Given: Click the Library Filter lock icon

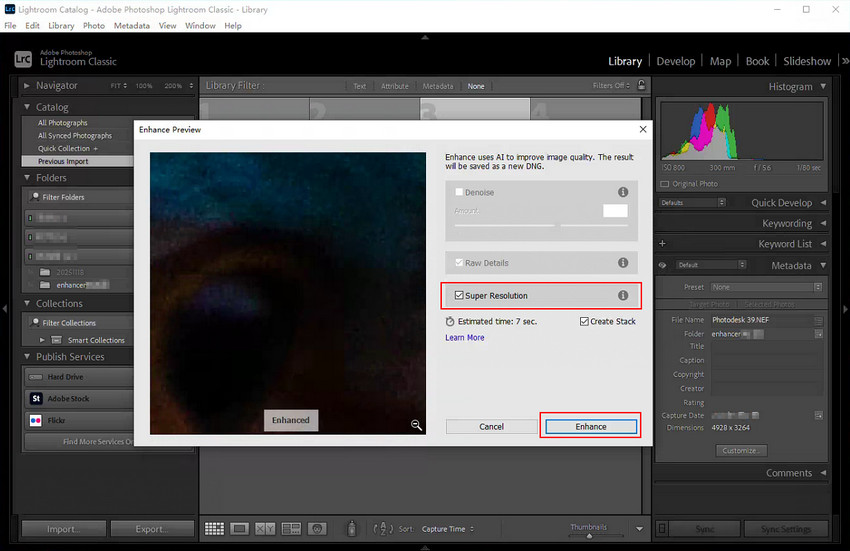Looking at the screenshot, I should (641, 85).
